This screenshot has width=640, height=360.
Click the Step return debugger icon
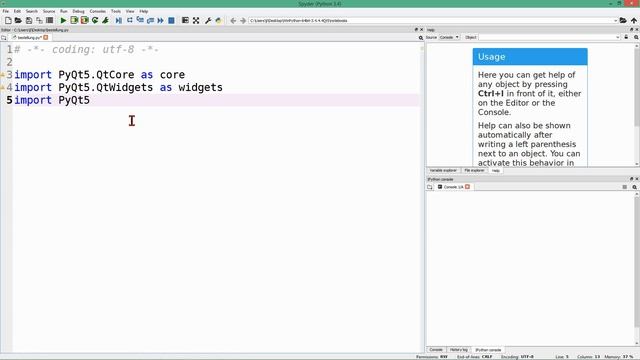[x=150, y=20]
